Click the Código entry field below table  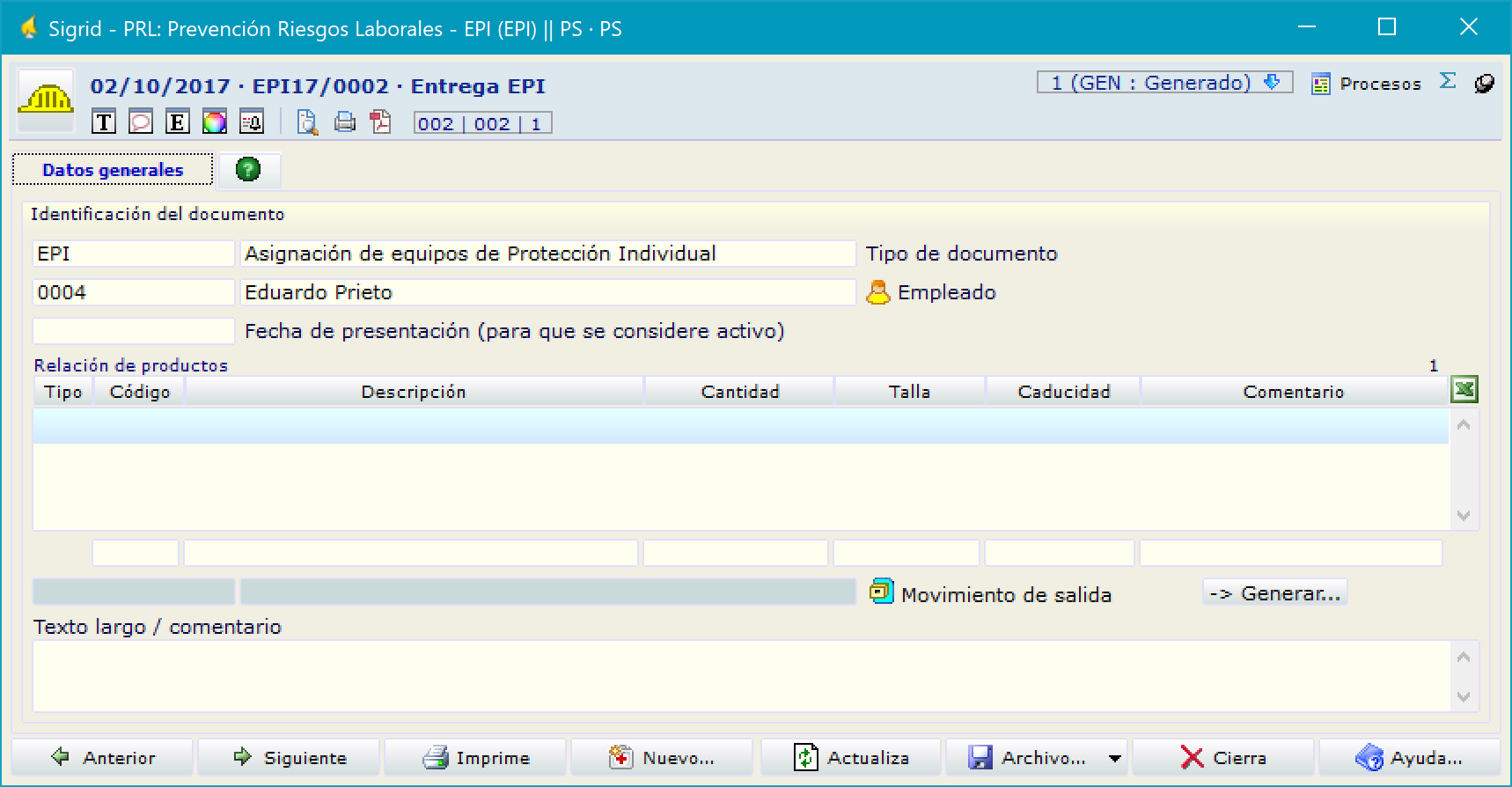(136, 553)
